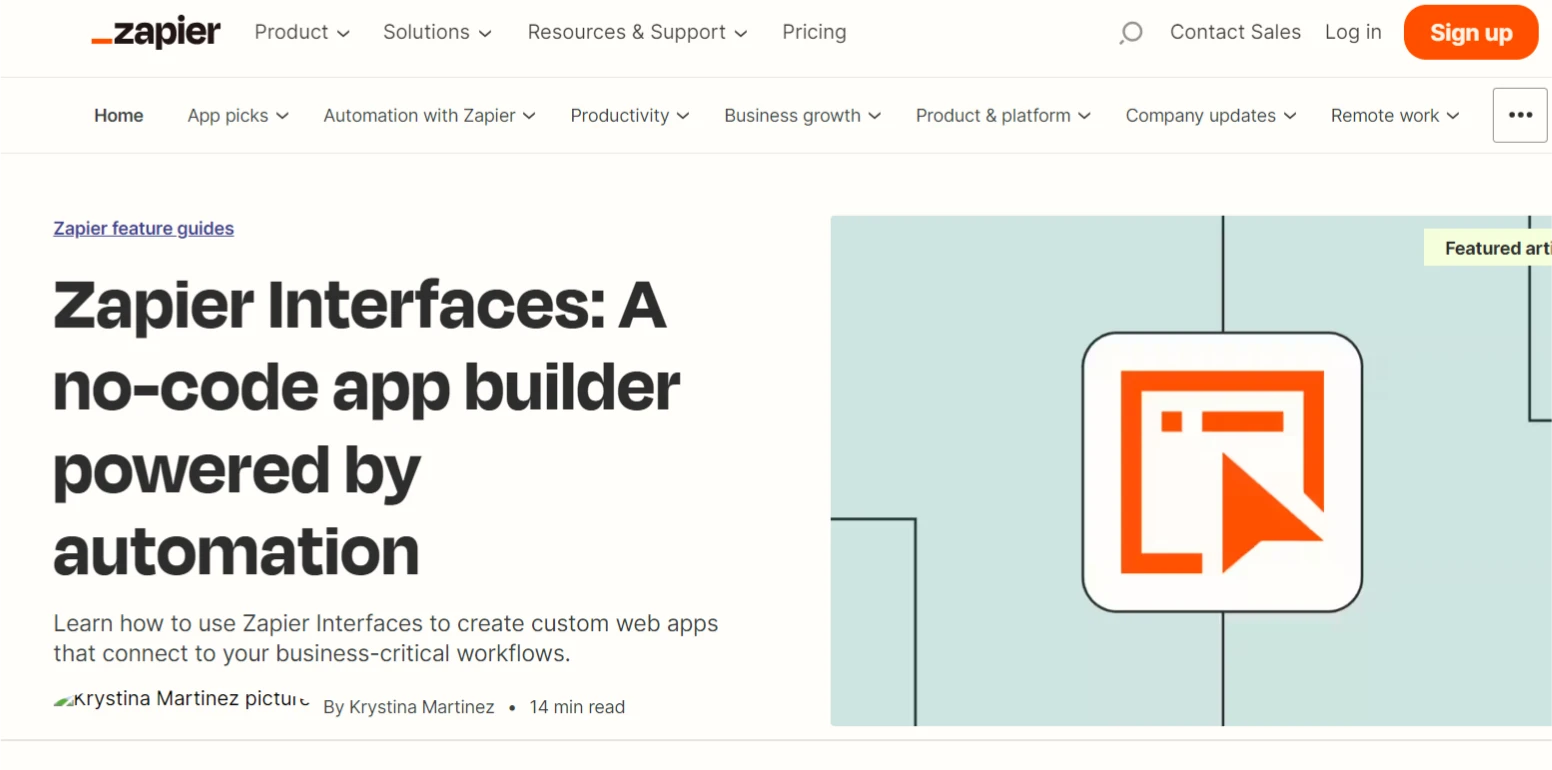The width and height of the screenshot is (1552, 770).
Task: Click the orange Sign up button
Action: 1471,33
